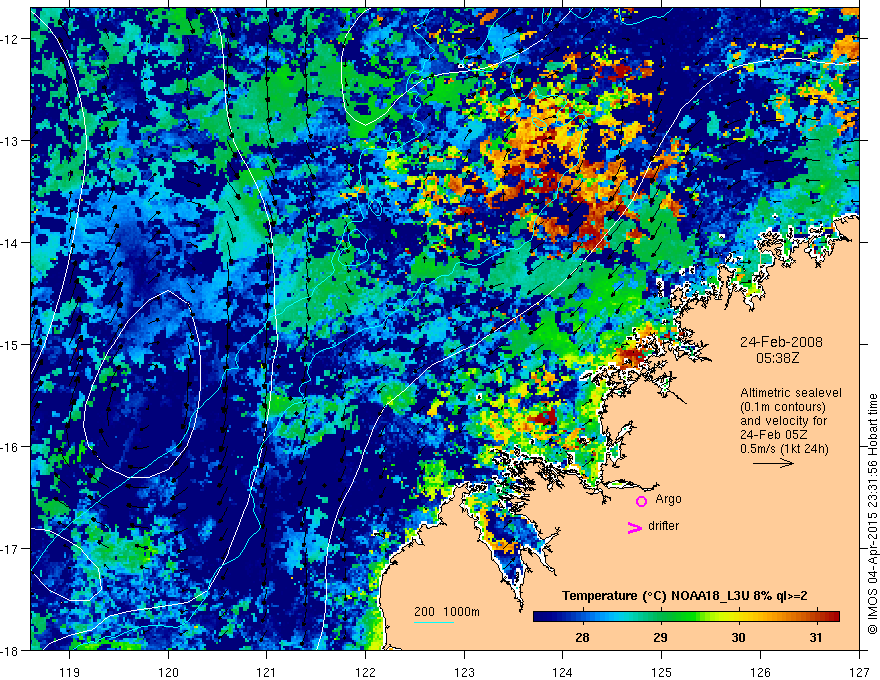Click the magenta Argo circle legend marker
880x680 pixels.
tap(641, 501)
